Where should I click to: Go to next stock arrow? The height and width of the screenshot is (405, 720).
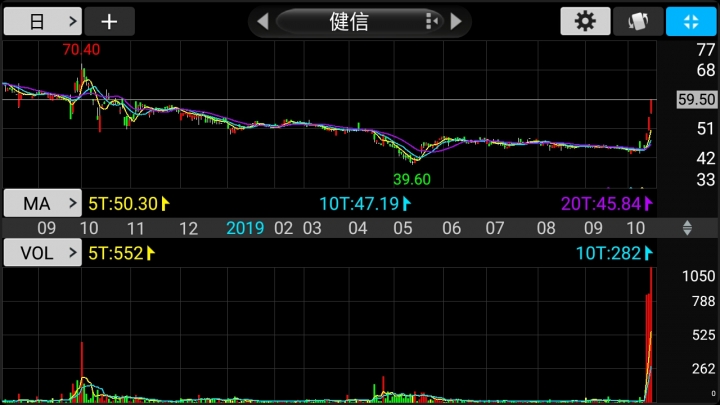pyautogui.click(x=456, y=21)
